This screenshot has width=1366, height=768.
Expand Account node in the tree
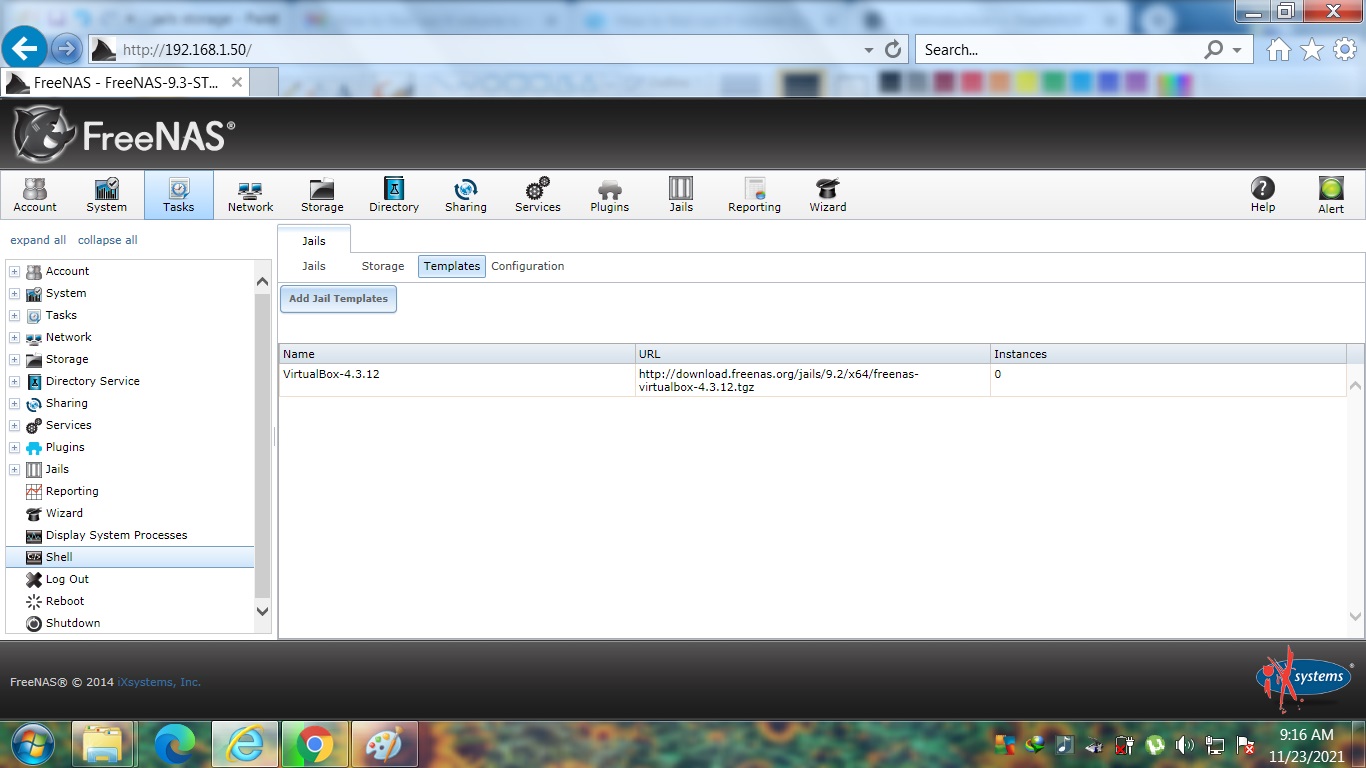(15, 271)
